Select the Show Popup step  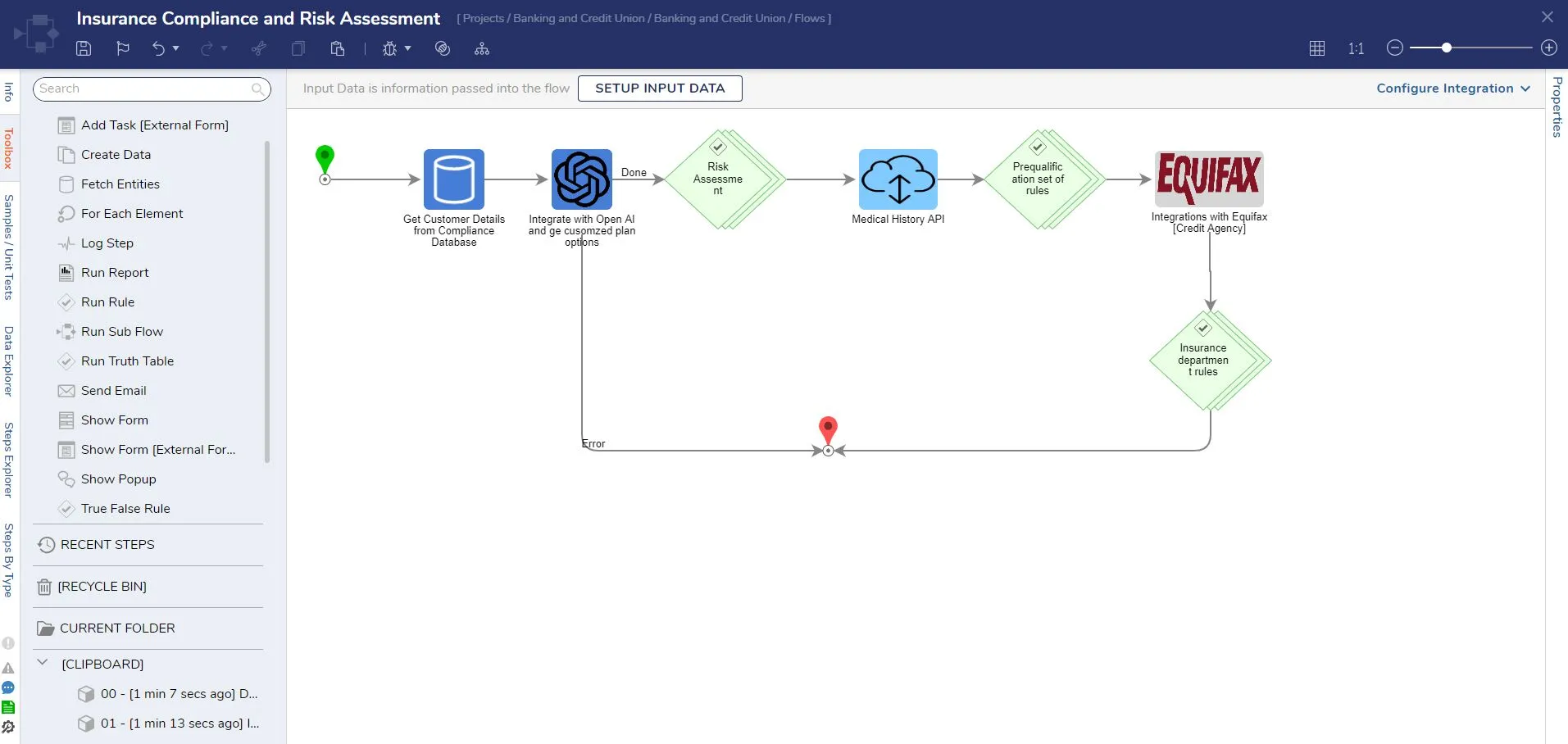point(107,479)
